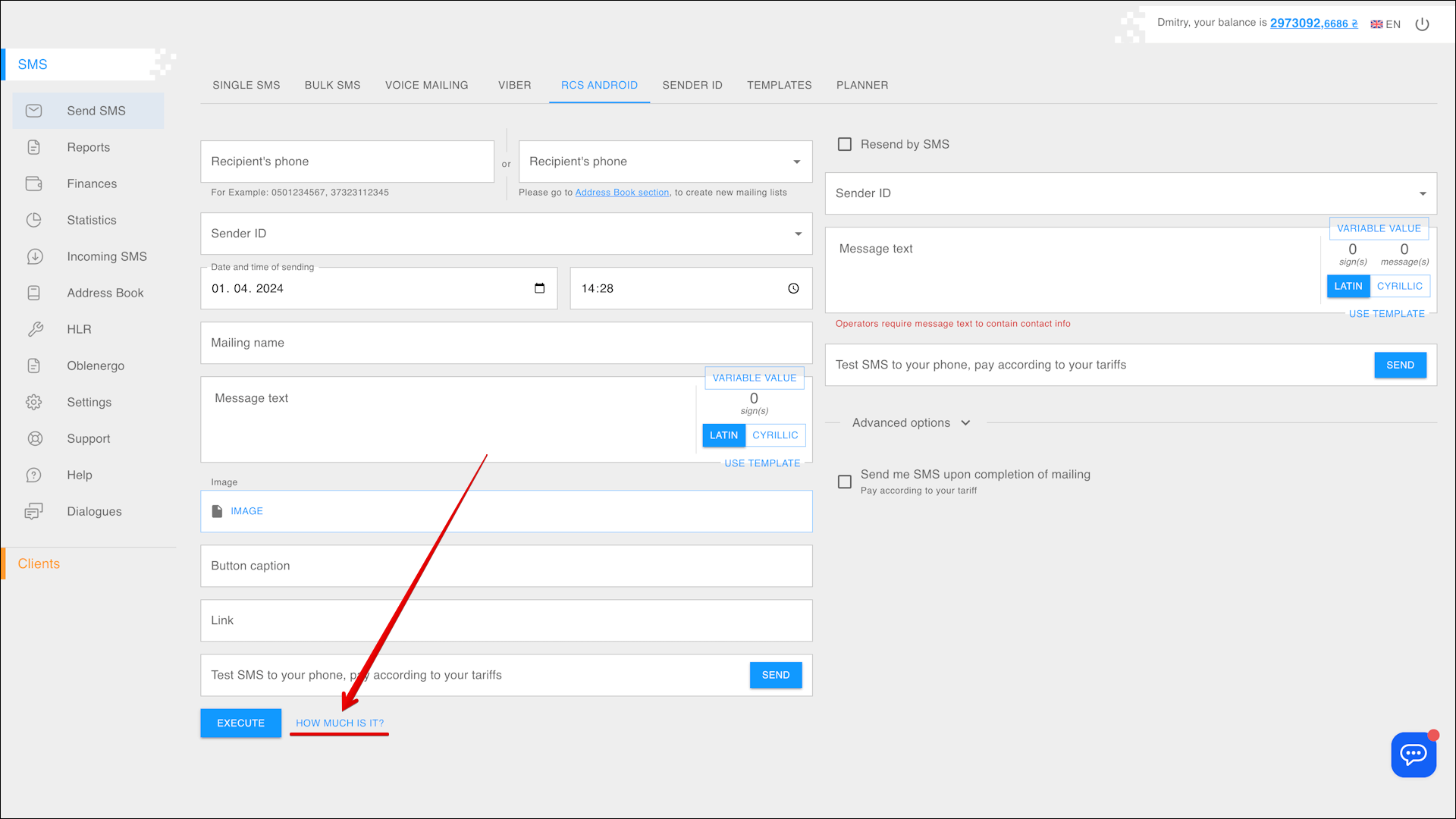Click the Statistics pie chart icon

tap(33, 220)
